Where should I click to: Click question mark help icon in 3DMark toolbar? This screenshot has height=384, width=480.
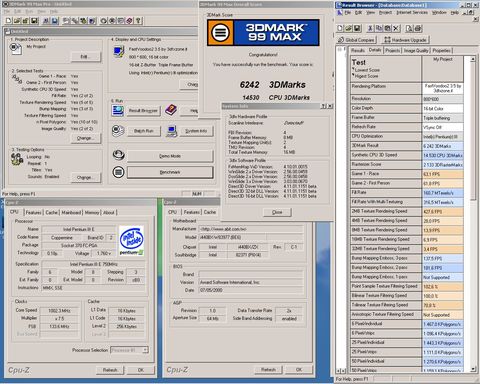pyautogui.click(x=138, y=21)
